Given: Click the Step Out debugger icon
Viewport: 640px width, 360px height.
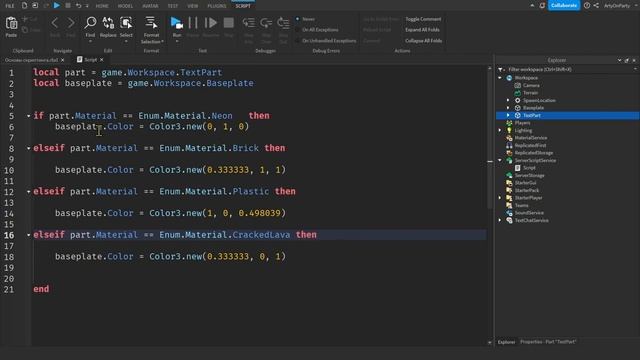Looking at the screenshot, I should click(x=283, y=23).
